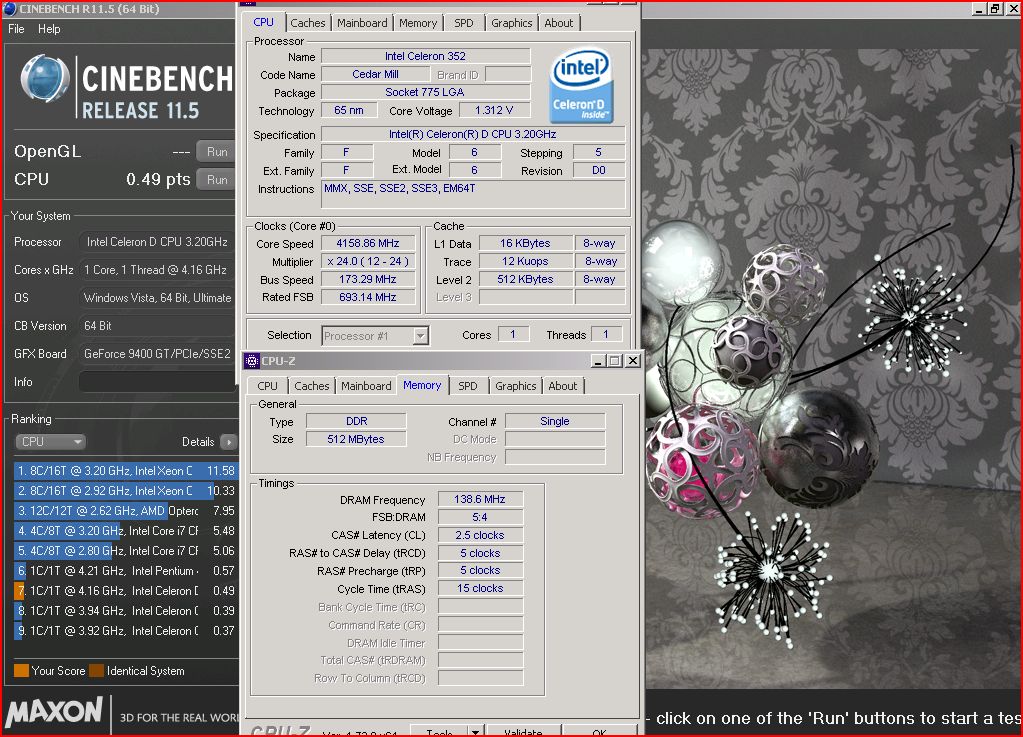Maximize the lower CPU-Z window
The width and height of the screenshot is (1023, 737).
(615, 361)
